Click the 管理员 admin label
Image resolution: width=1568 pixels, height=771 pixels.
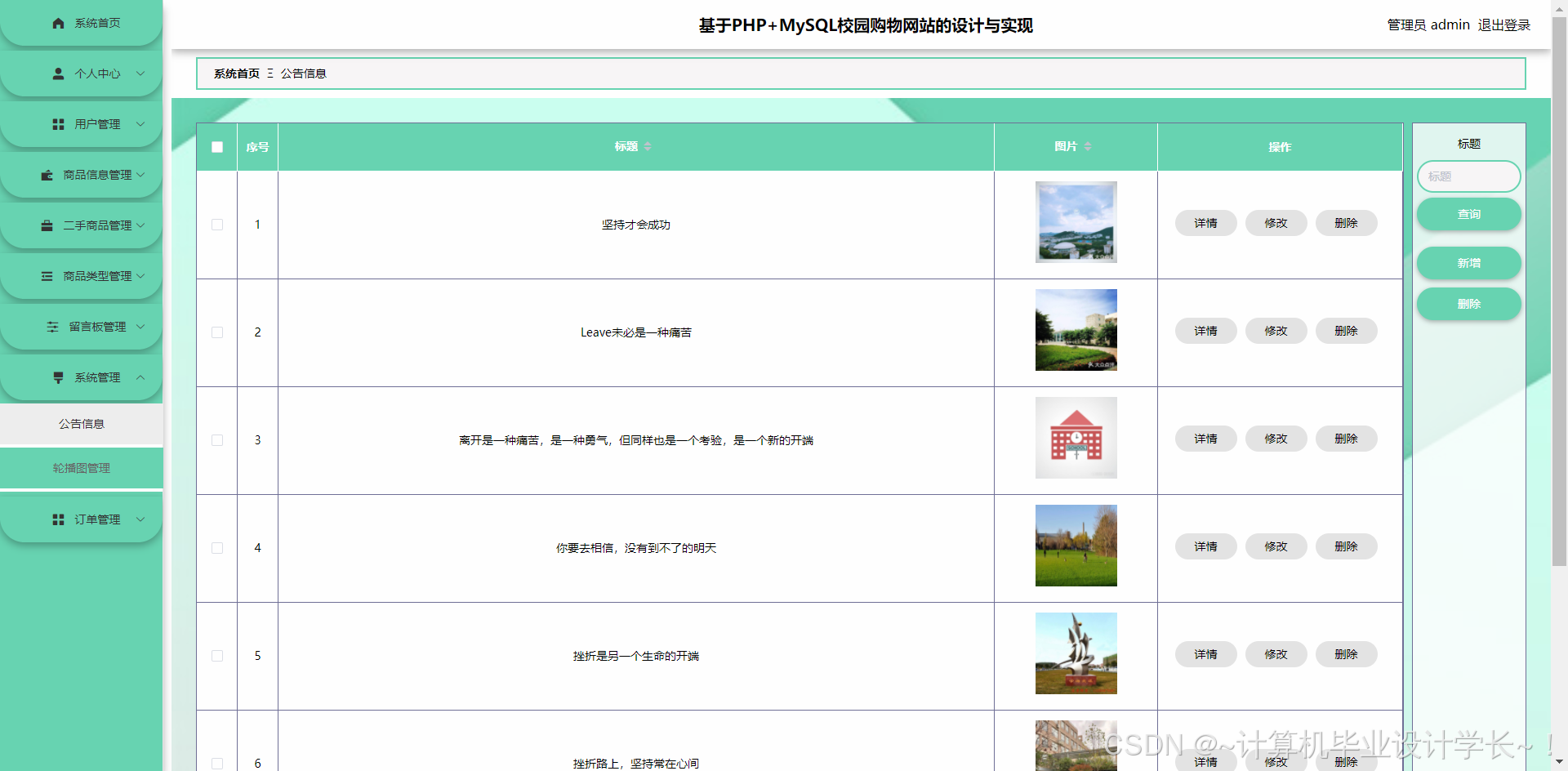tap(1428, 25)
